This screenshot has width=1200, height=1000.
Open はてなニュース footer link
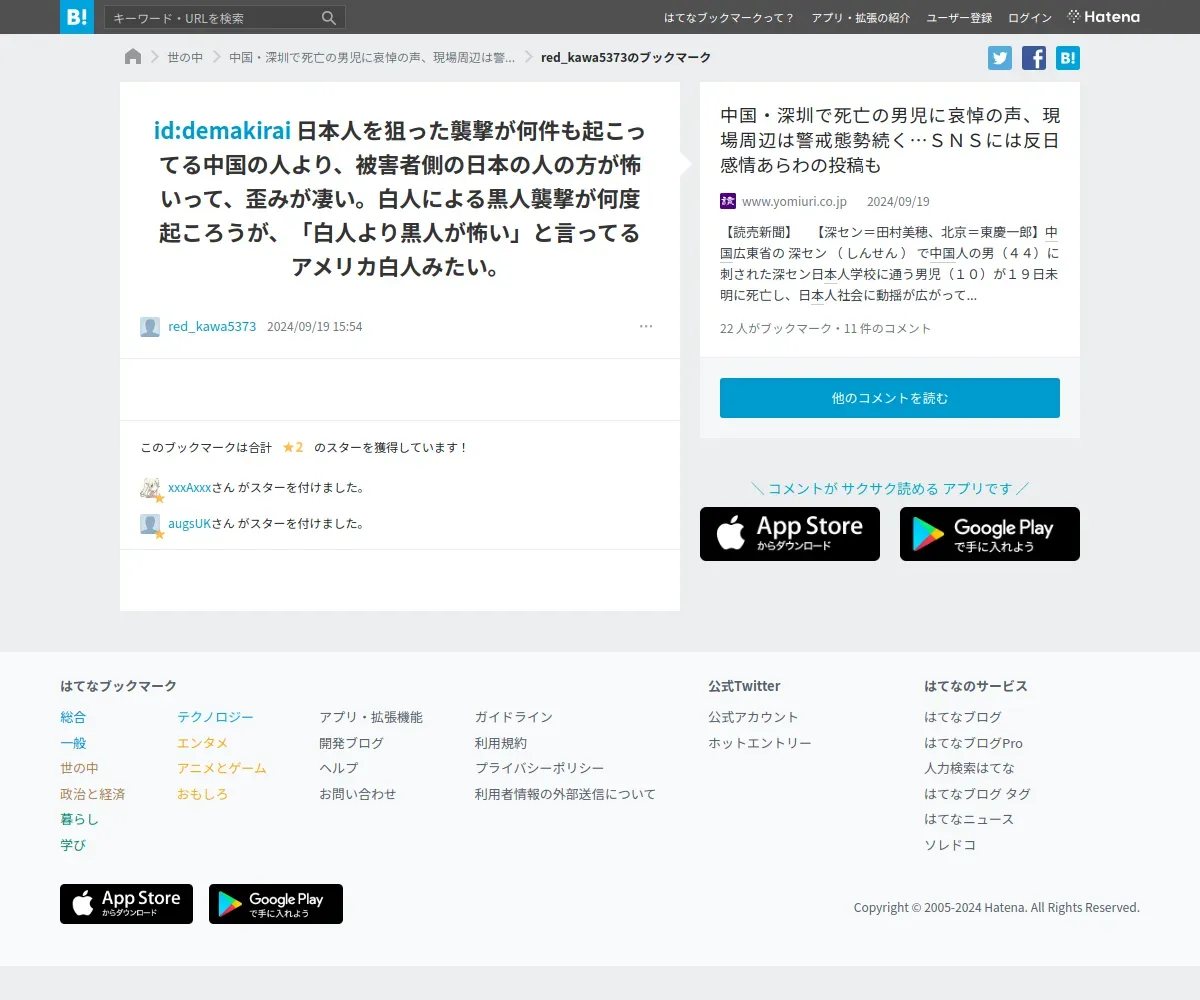point(969,819)
